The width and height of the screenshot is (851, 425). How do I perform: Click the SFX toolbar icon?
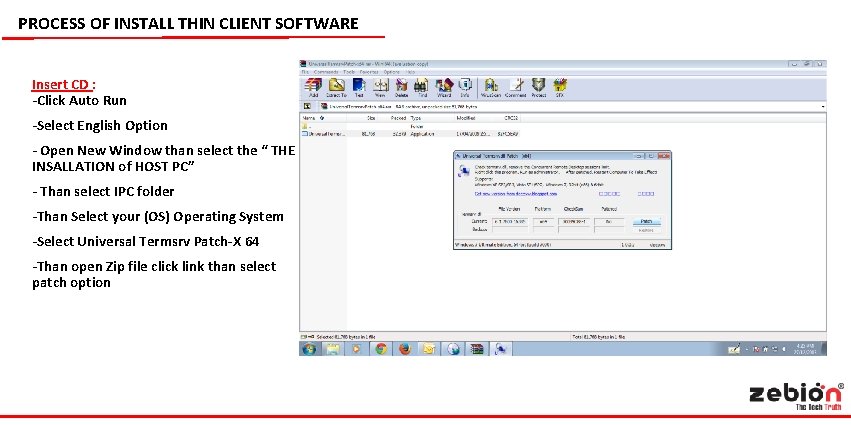pyautogui.click(x=560, y=87)
